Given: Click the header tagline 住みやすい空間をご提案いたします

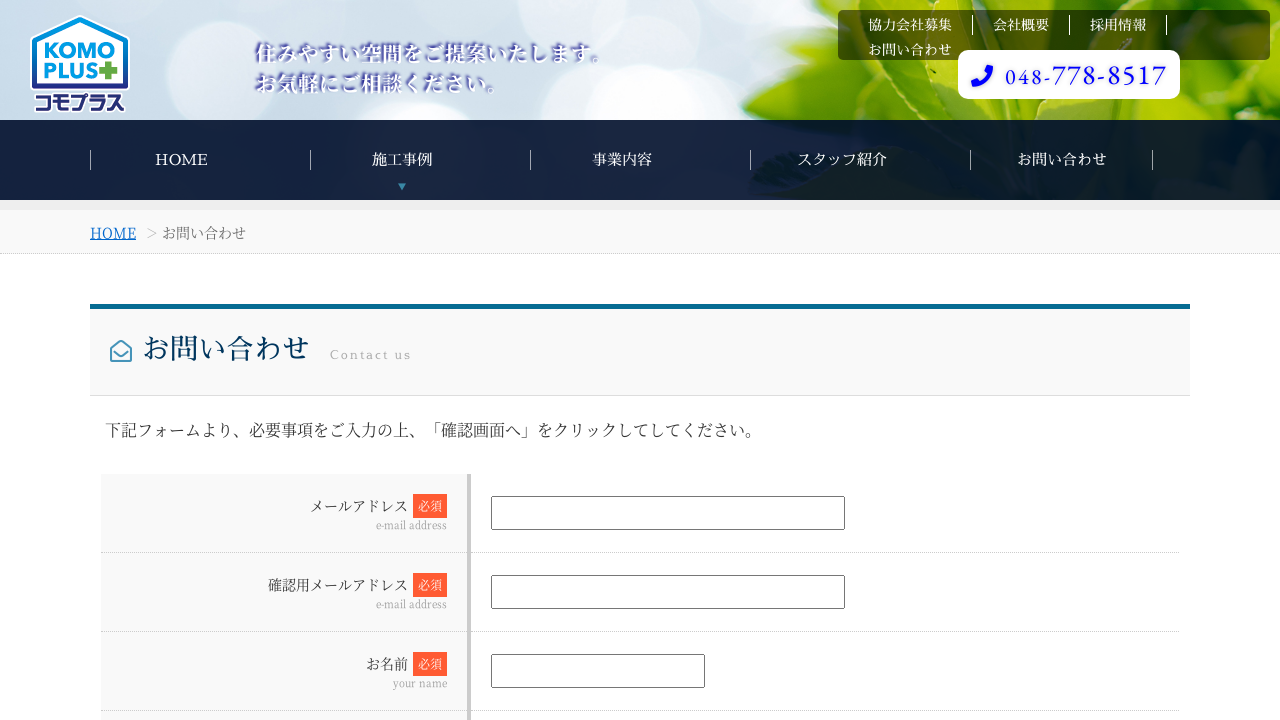Looking at the screenshot, I should pyautogui.click(x=429, y=53).
